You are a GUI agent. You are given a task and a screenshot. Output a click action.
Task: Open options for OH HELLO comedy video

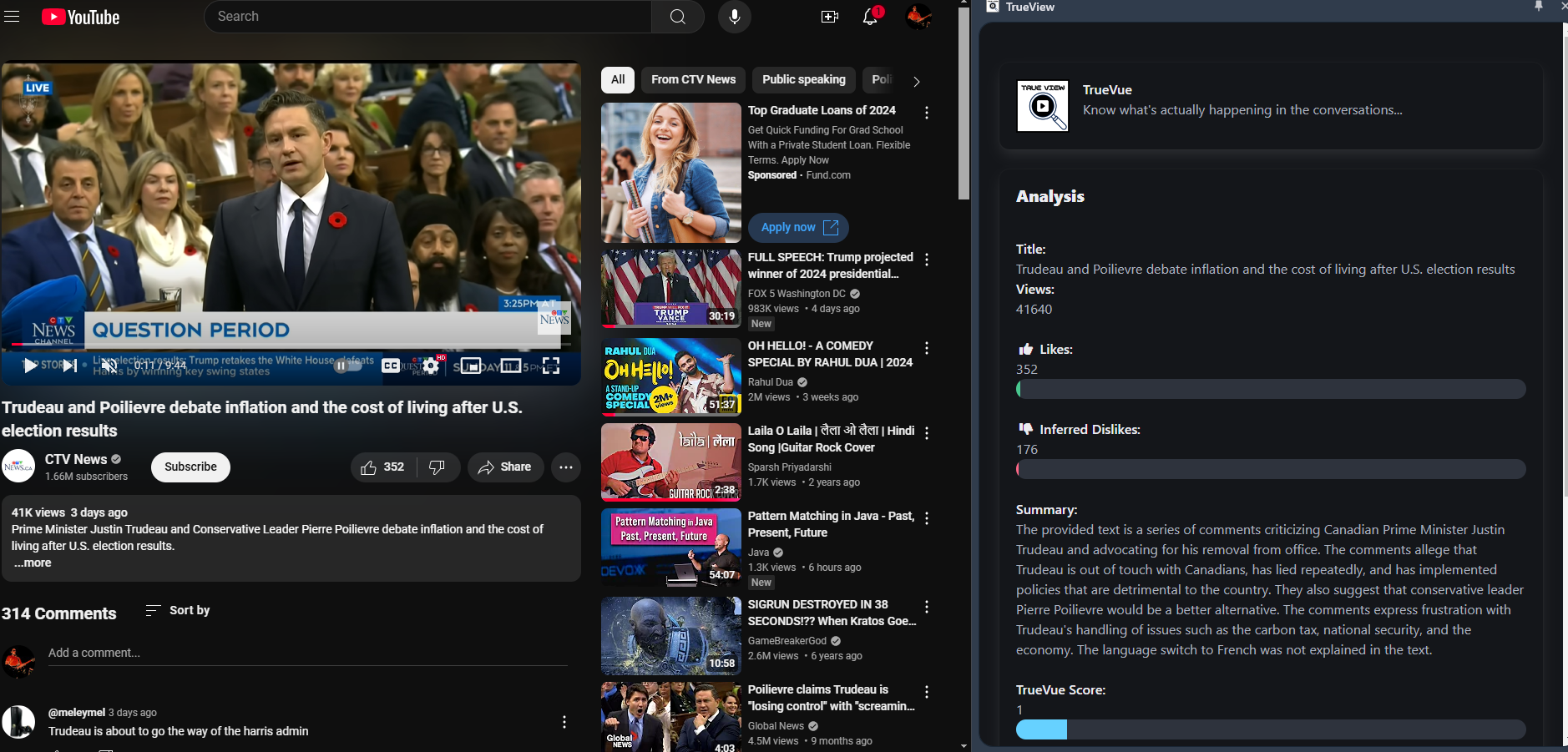[927, 348]
